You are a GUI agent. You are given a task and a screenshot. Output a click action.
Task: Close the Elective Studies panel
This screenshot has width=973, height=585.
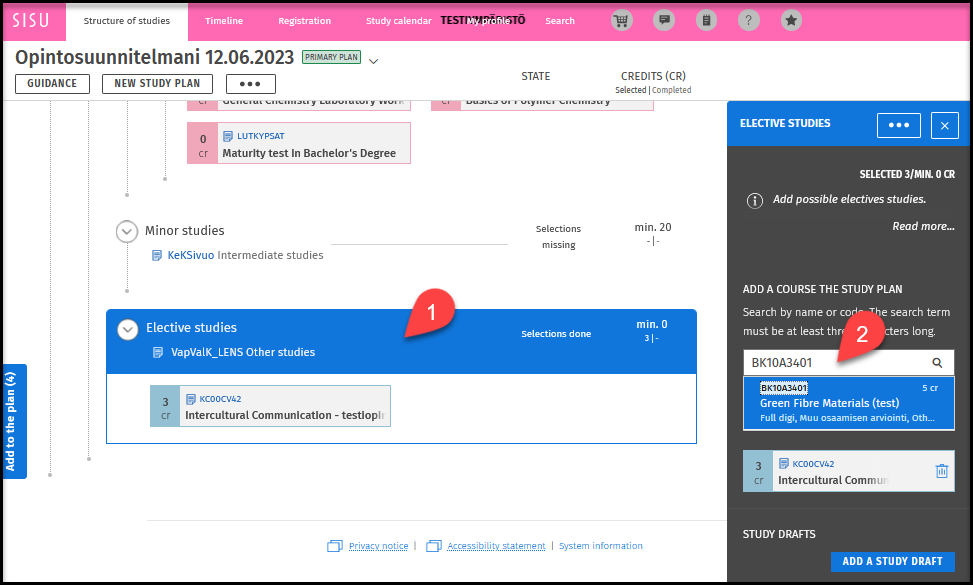click(x=944, y=125)
